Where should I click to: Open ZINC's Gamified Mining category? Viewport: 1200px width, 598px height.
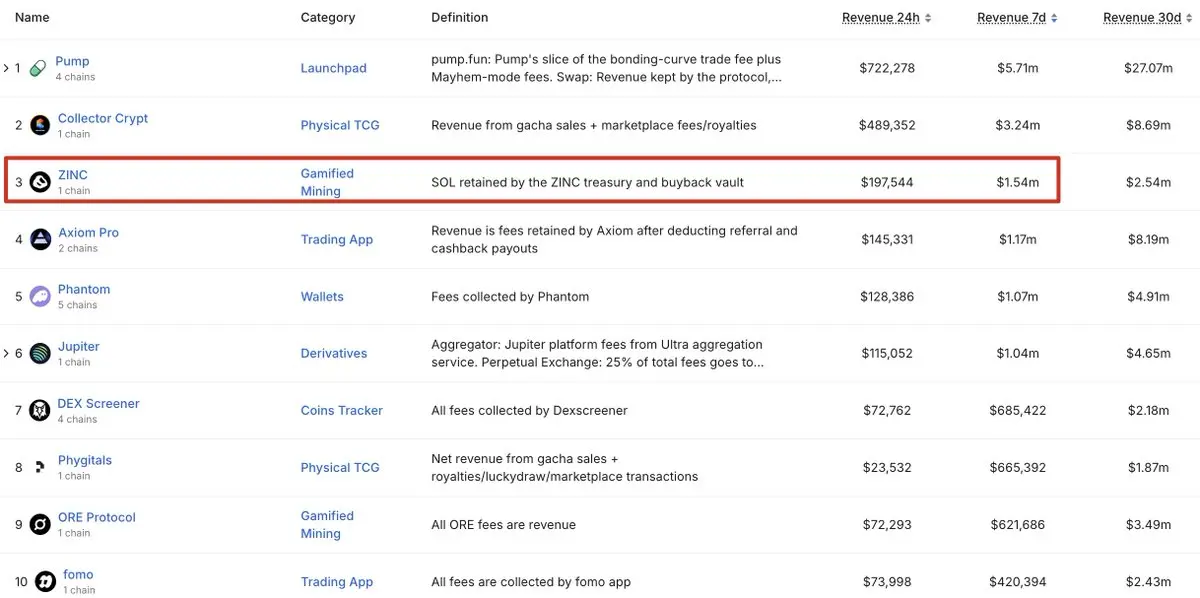(x=327, y=182)
